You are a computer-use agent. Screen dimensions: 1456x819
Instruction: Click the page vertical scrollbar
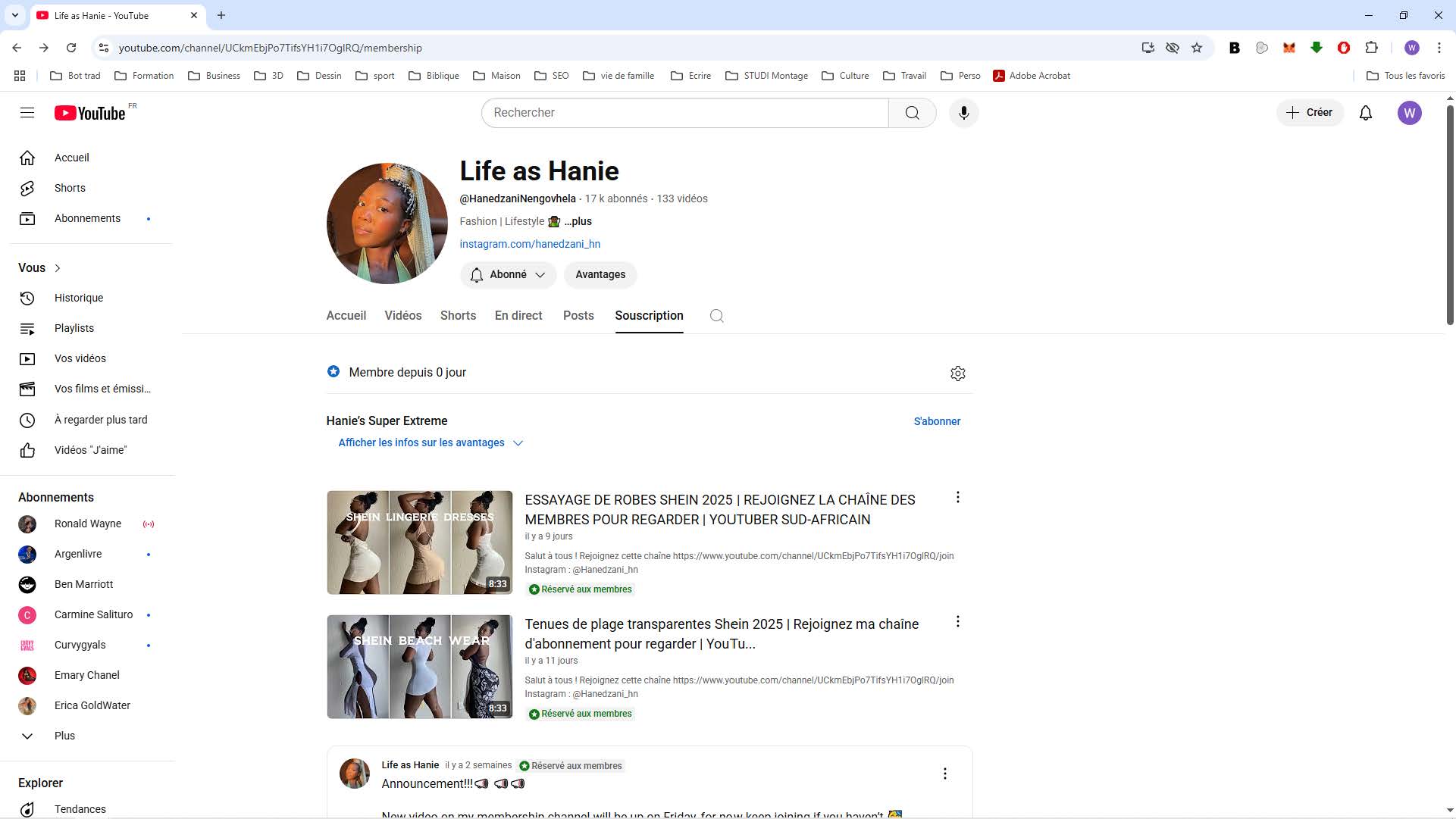click(x=1449, y=216)
